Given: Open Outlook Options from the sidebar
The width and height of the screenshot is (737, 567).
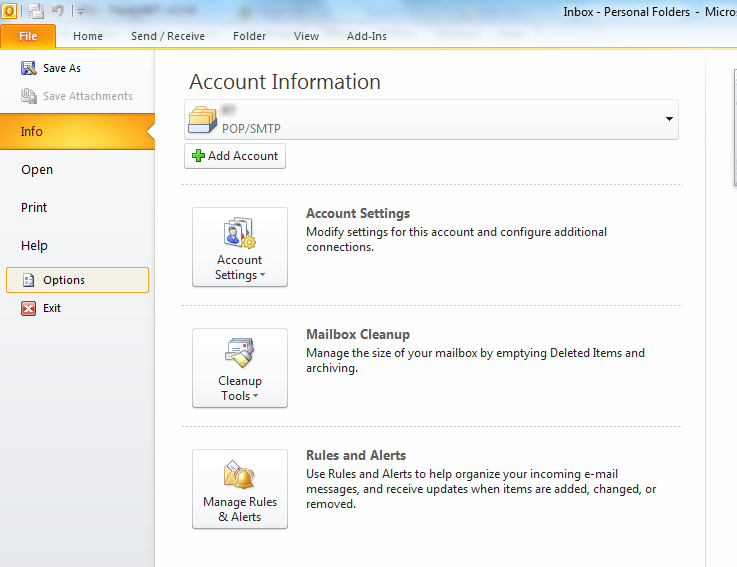Looking at the screenshot, I should coord(64,280).
